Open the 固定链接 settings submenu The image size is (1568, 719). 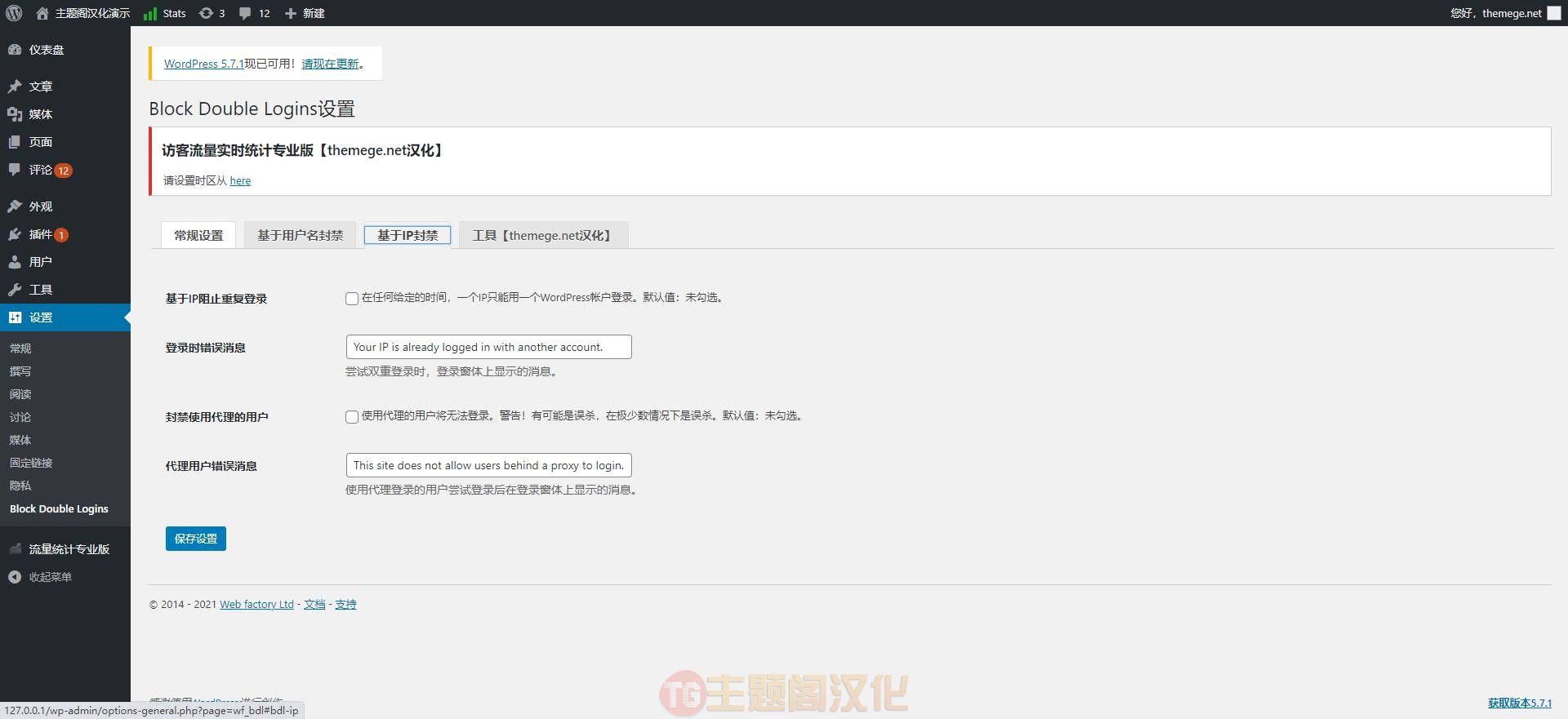tap(31, 463)
